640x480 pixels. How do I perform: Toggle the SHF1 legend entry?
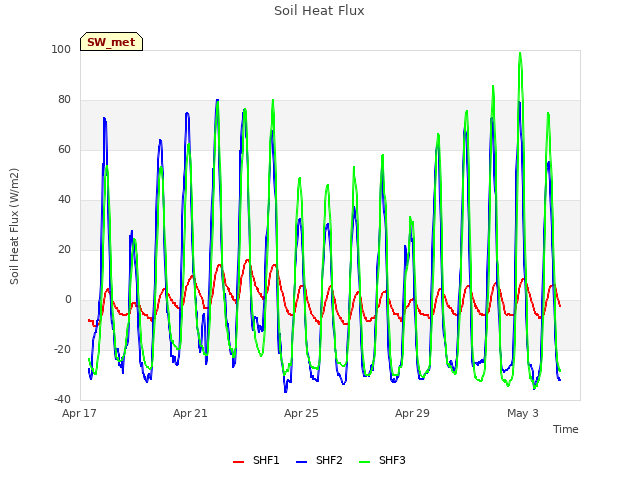click(x=256, y=460)
